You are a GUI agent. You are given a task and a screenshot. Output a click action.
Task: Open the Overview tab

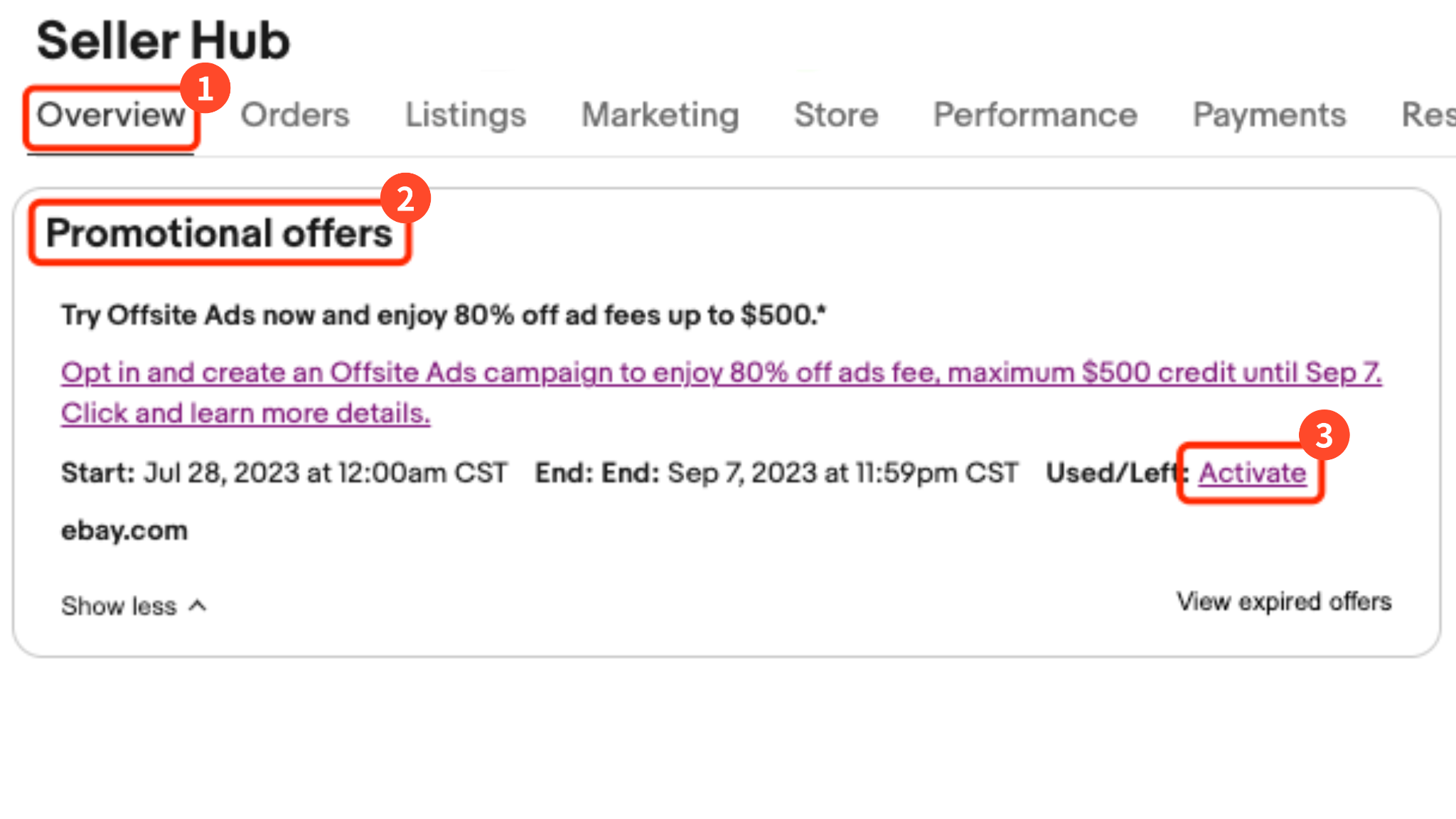(x=111, y=115)
